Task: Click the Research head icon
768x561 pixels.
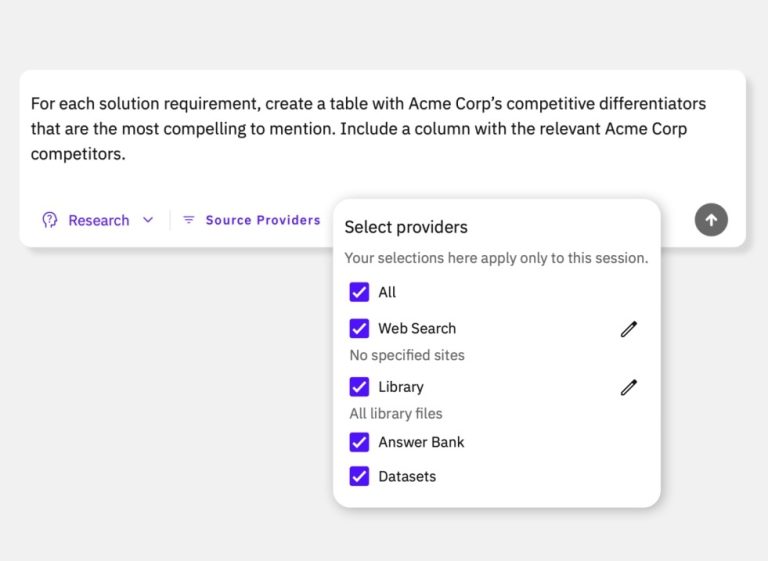Action: point(50,220)
